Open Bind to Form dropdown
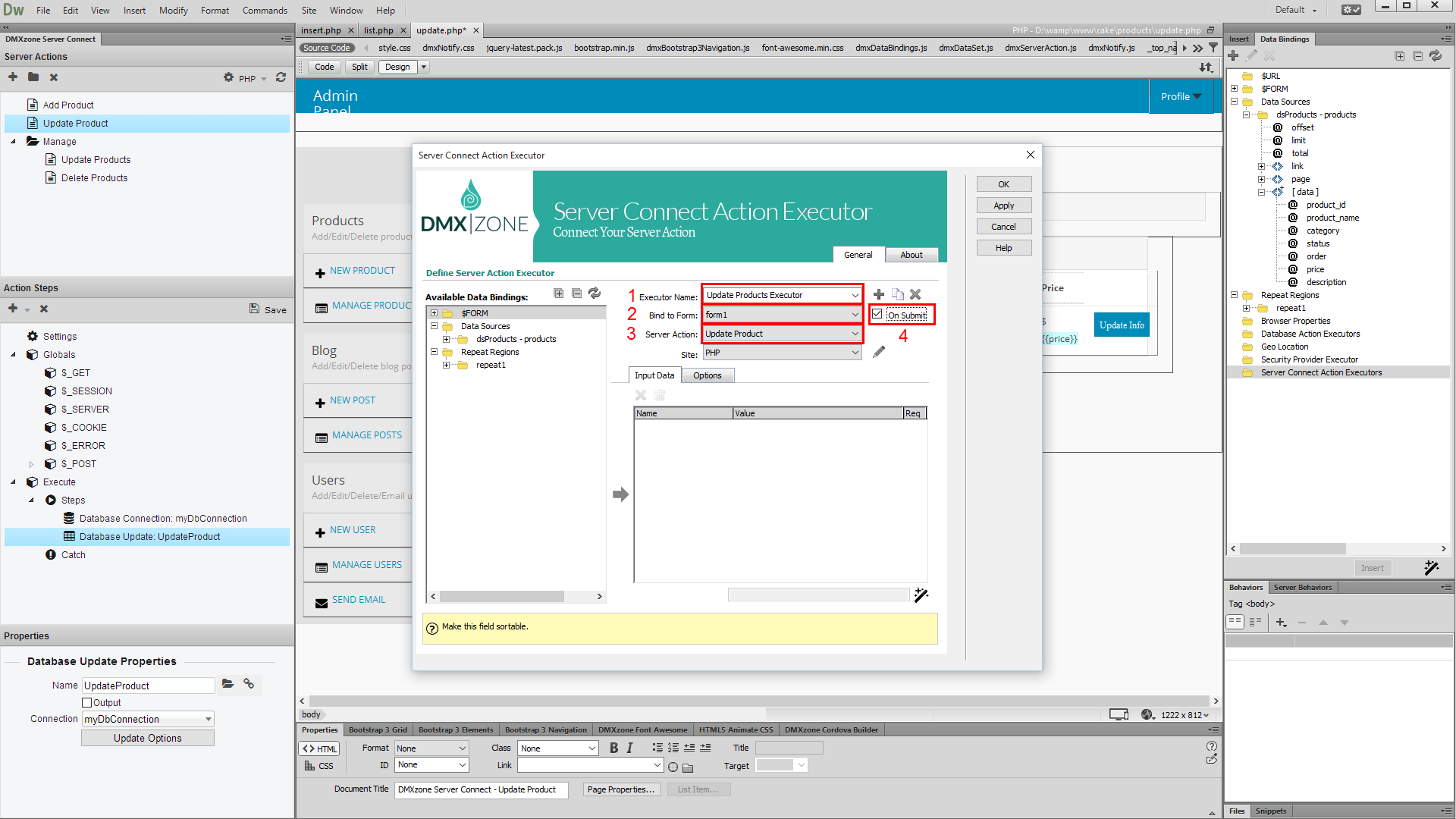This screenshot has width=1456, height=819. pyautogui.click(x=855, y=315)
